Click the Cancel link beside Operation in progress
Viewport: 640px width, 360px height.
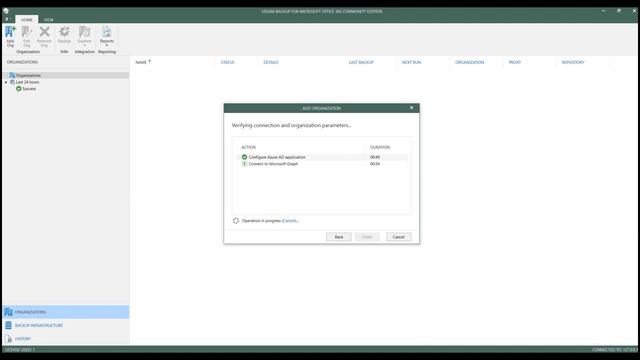(x=289, y=221)
